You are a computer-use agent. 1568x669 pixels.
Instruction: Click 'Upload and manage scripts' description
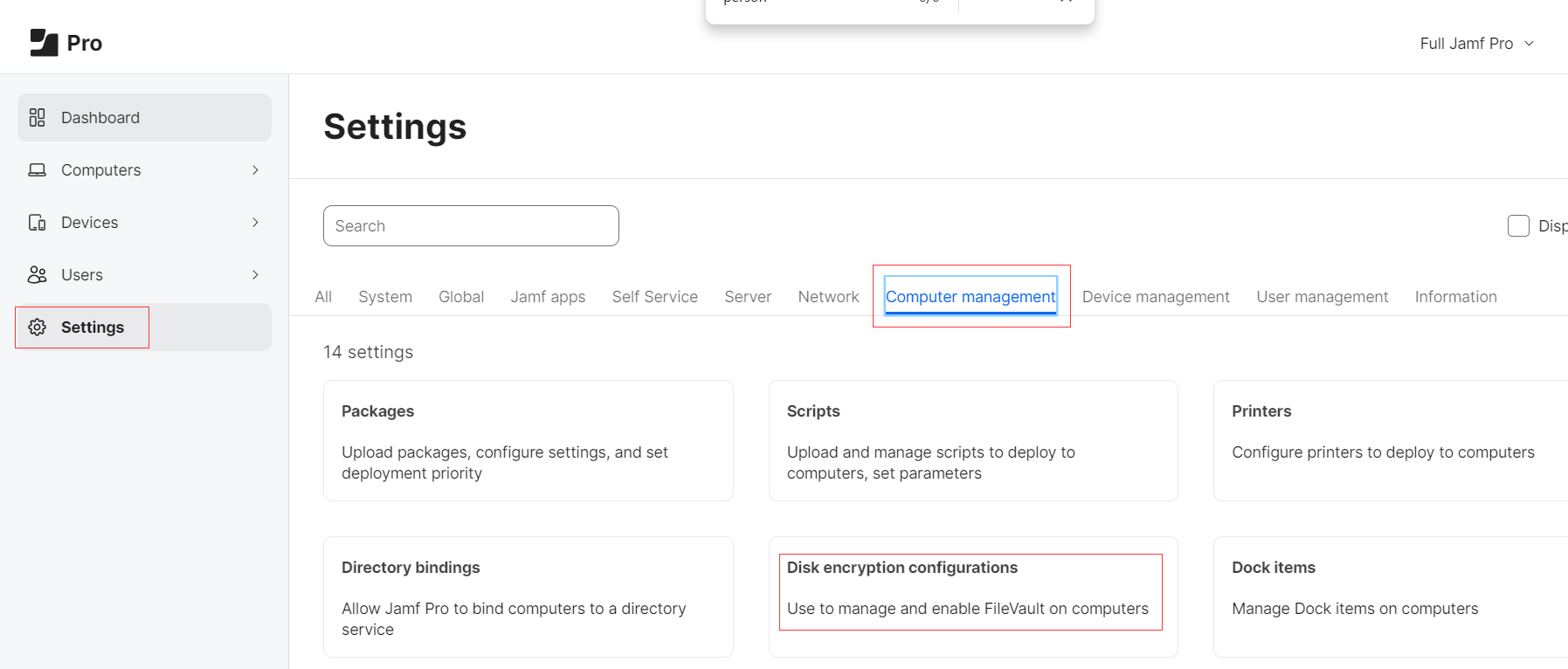coord(931,463)
